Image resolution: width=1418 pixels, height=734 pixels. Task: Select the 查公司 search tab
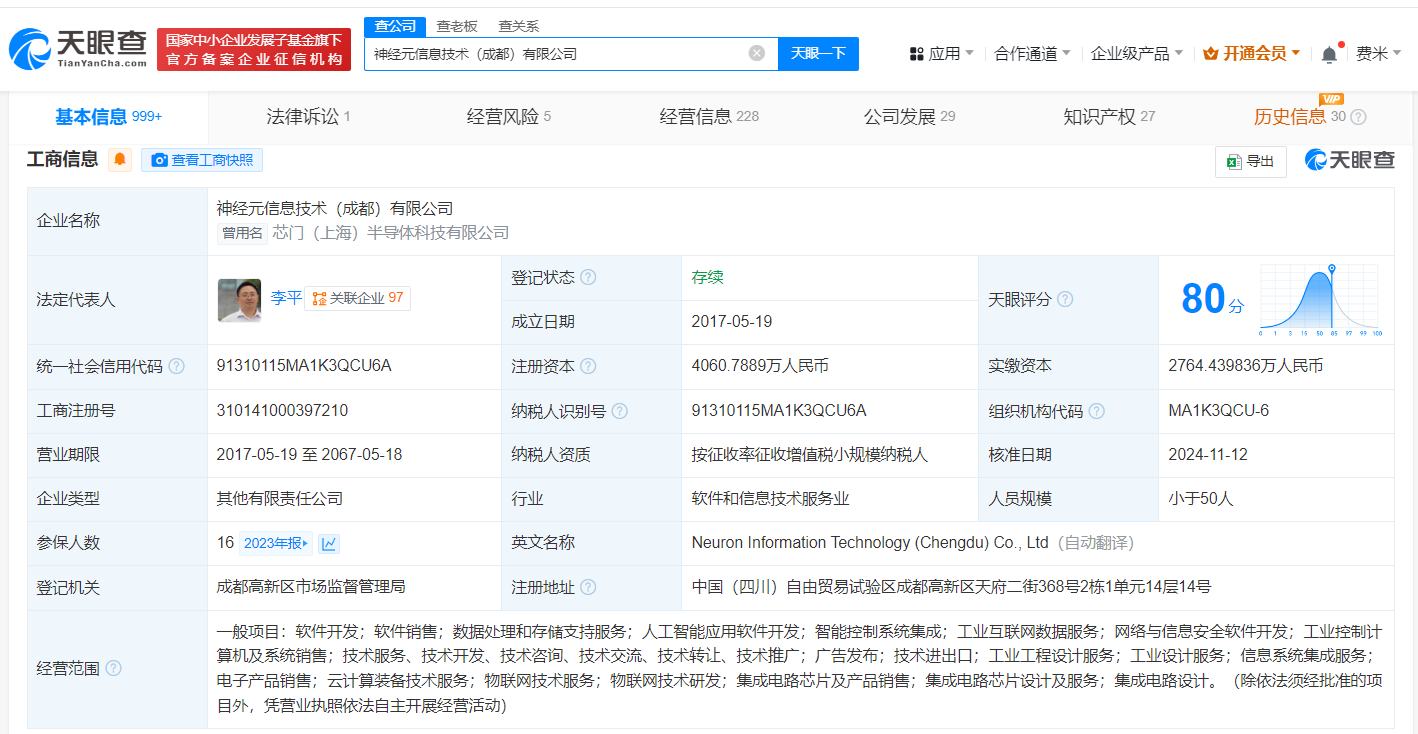point(395,26)
